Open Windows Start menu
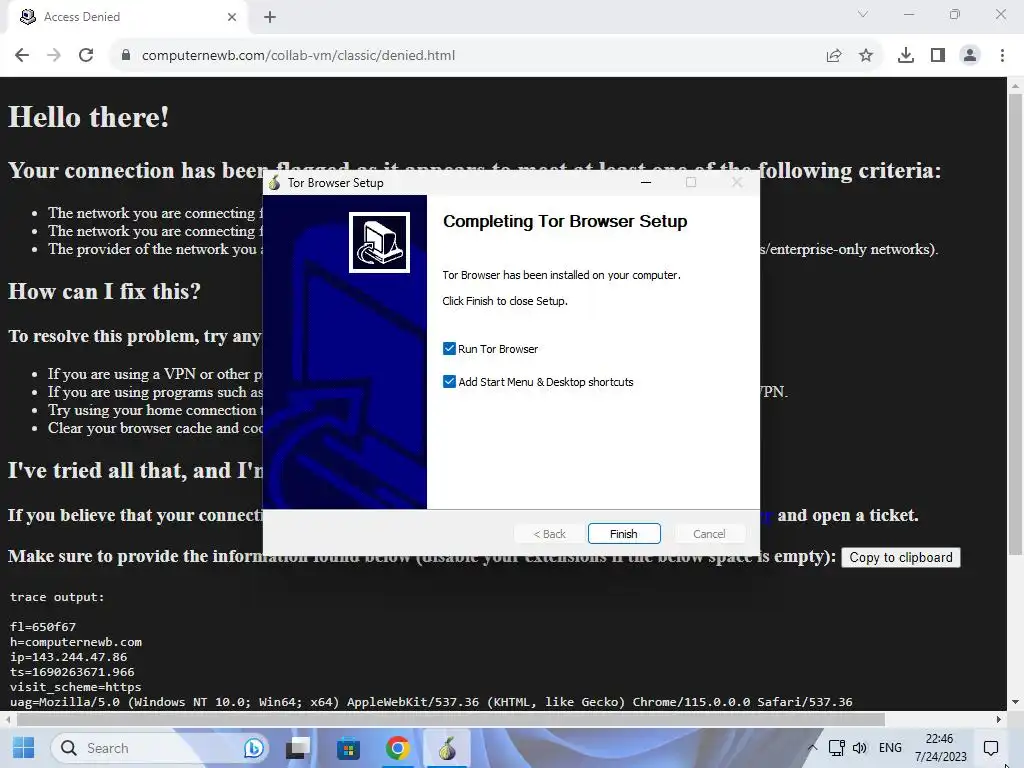Image resolution: width=1024 pixels, height=768 pixels. coord(24,748)
